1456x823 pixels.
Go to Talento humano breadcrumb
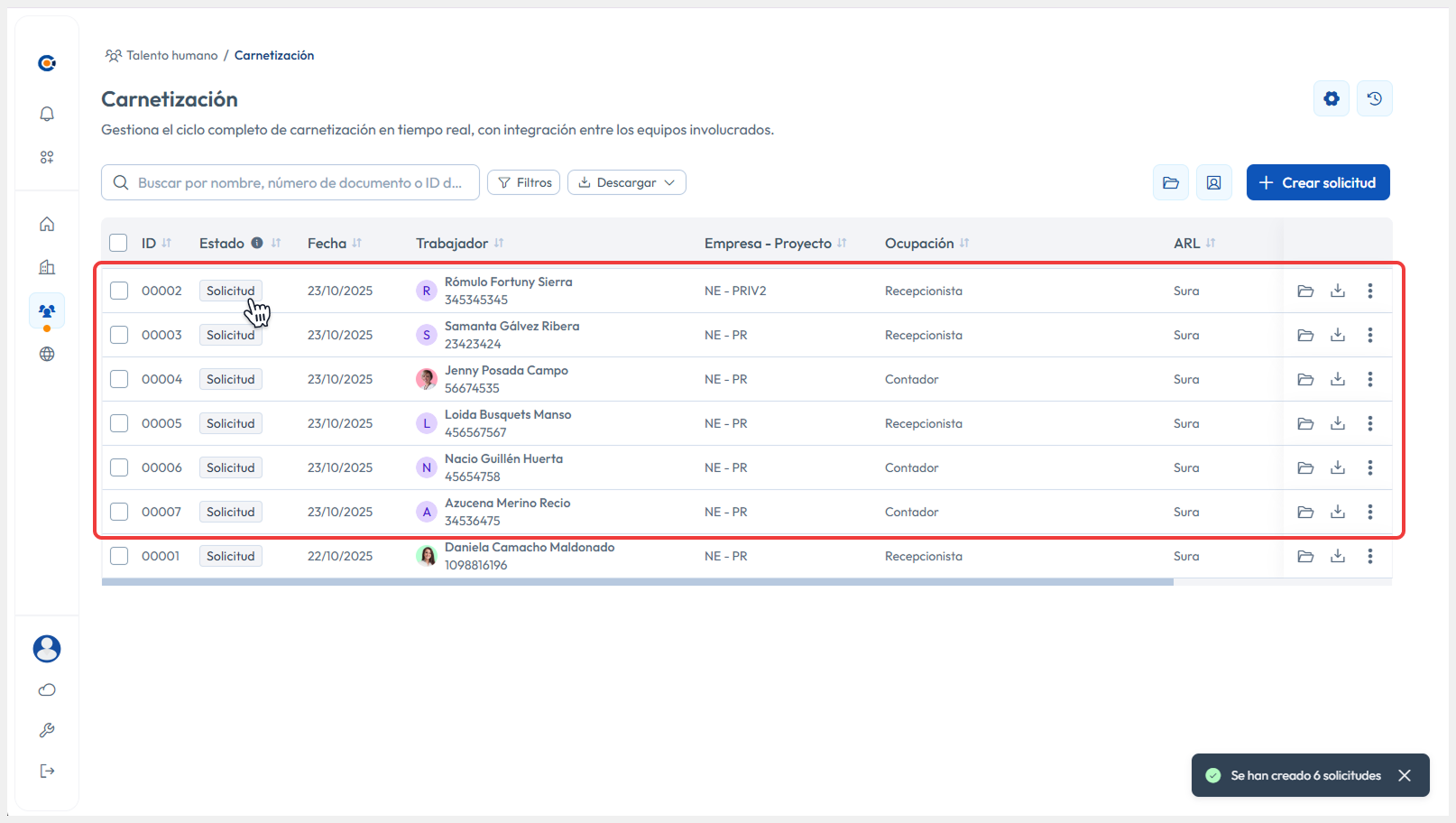171,55
